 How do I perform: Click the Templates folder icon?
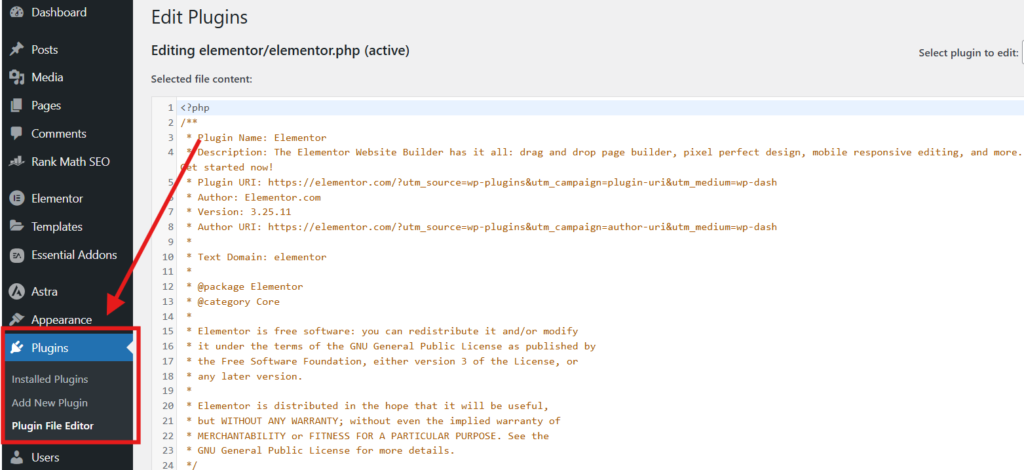pos(17,227)
